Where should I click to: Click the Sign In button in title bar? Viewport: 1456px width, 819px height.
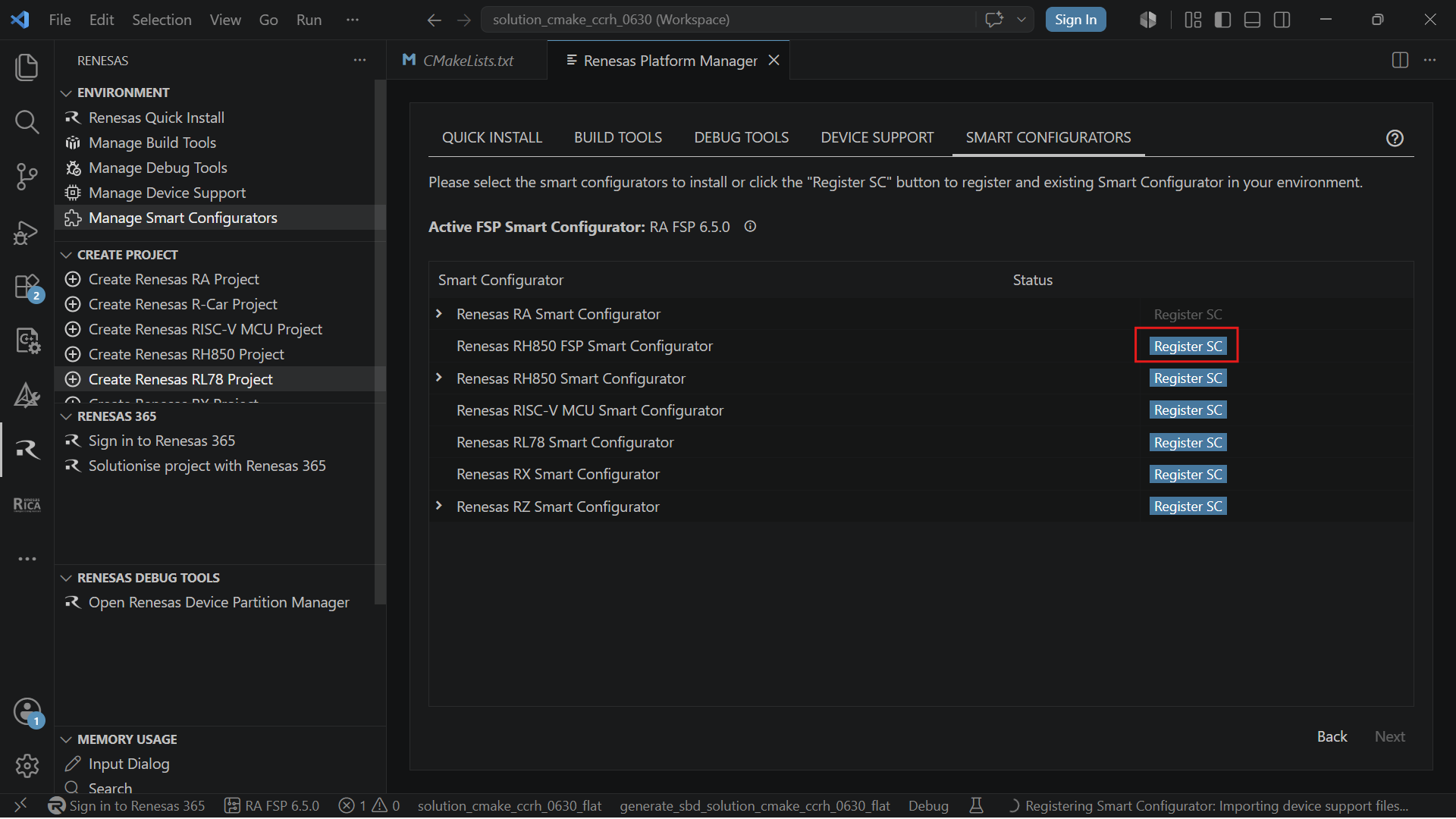(1075, 20)
